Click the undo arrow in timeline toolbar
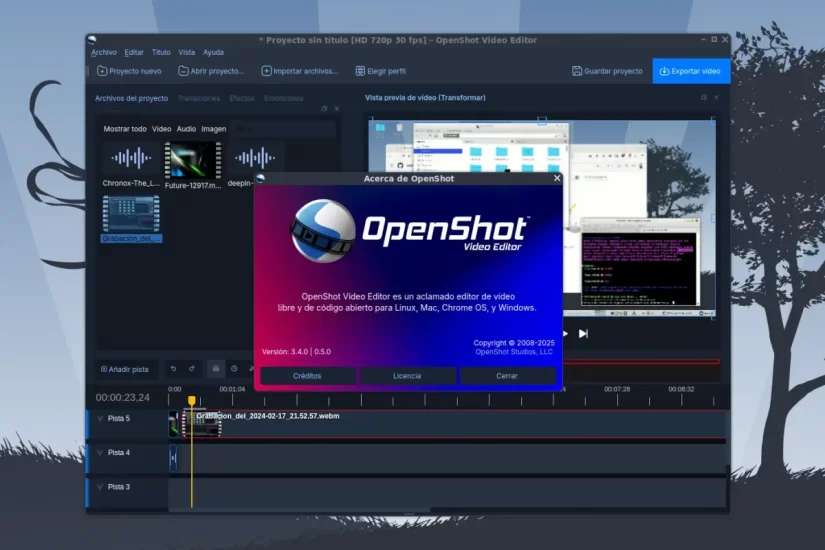825x550 pixels. tap(173, 369)
